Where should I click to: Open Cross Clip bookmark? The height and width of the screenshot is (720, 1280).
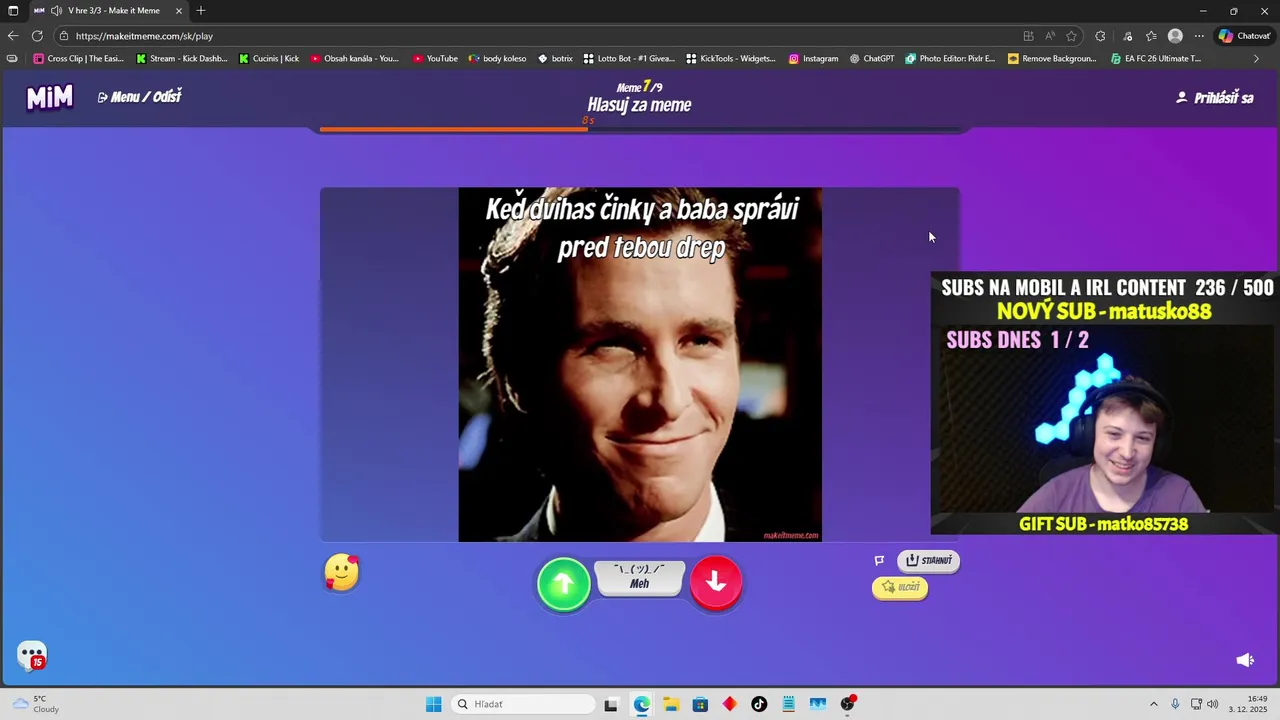pos(79,59)
